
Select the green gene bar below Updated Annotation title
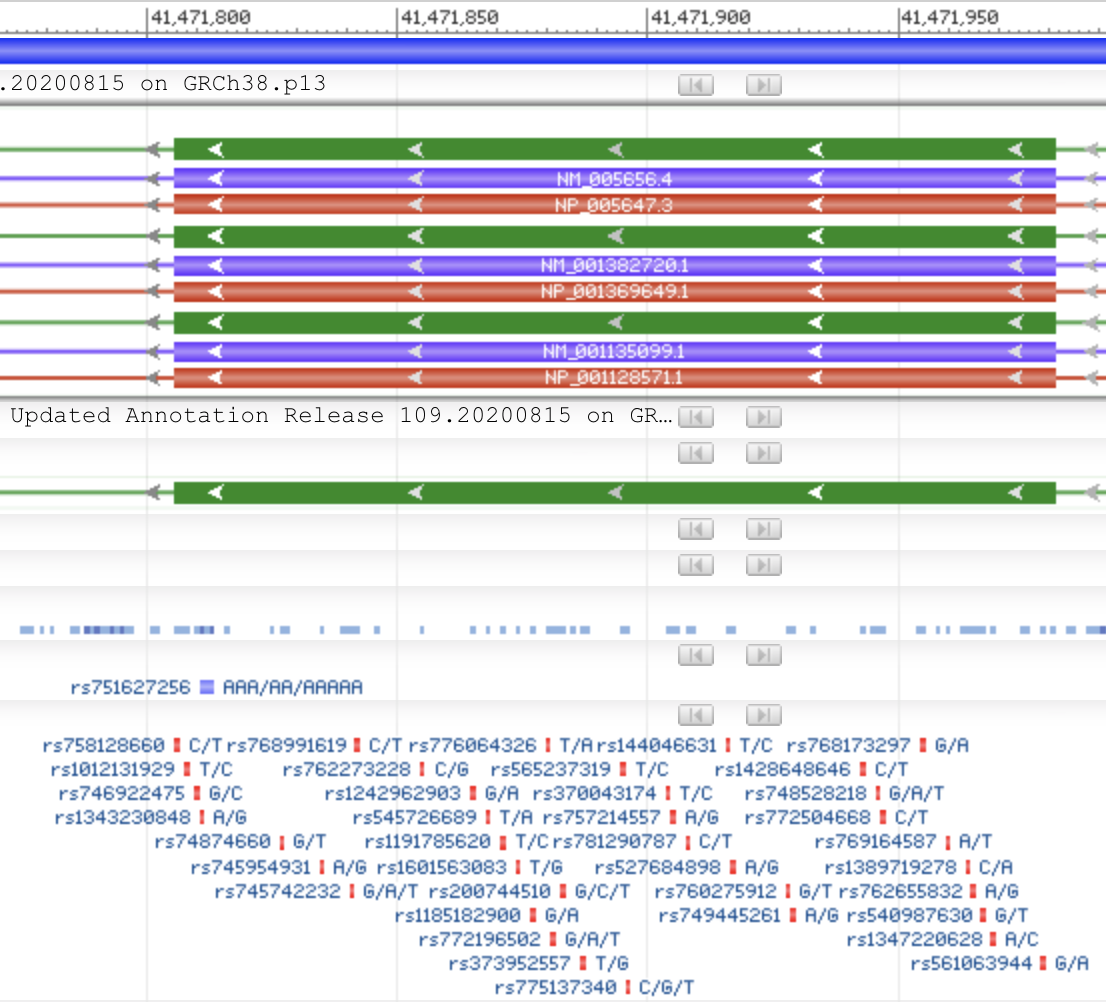tap(614, 493)
